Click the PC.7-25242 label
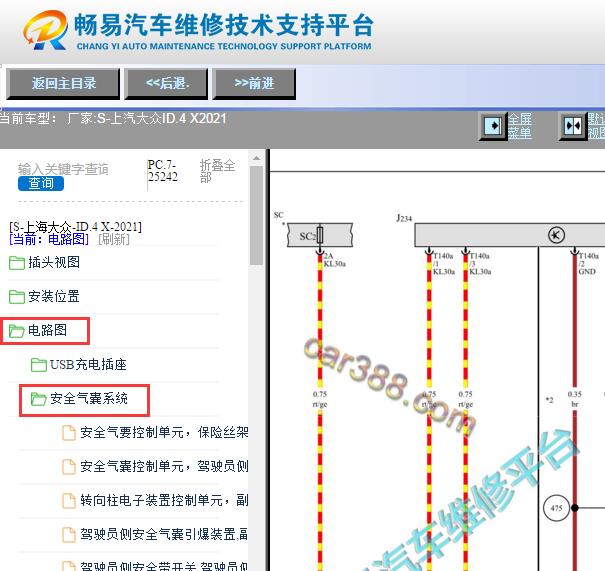Image resolution: width=605 pixels, height=571 pixels. (162, 171)
